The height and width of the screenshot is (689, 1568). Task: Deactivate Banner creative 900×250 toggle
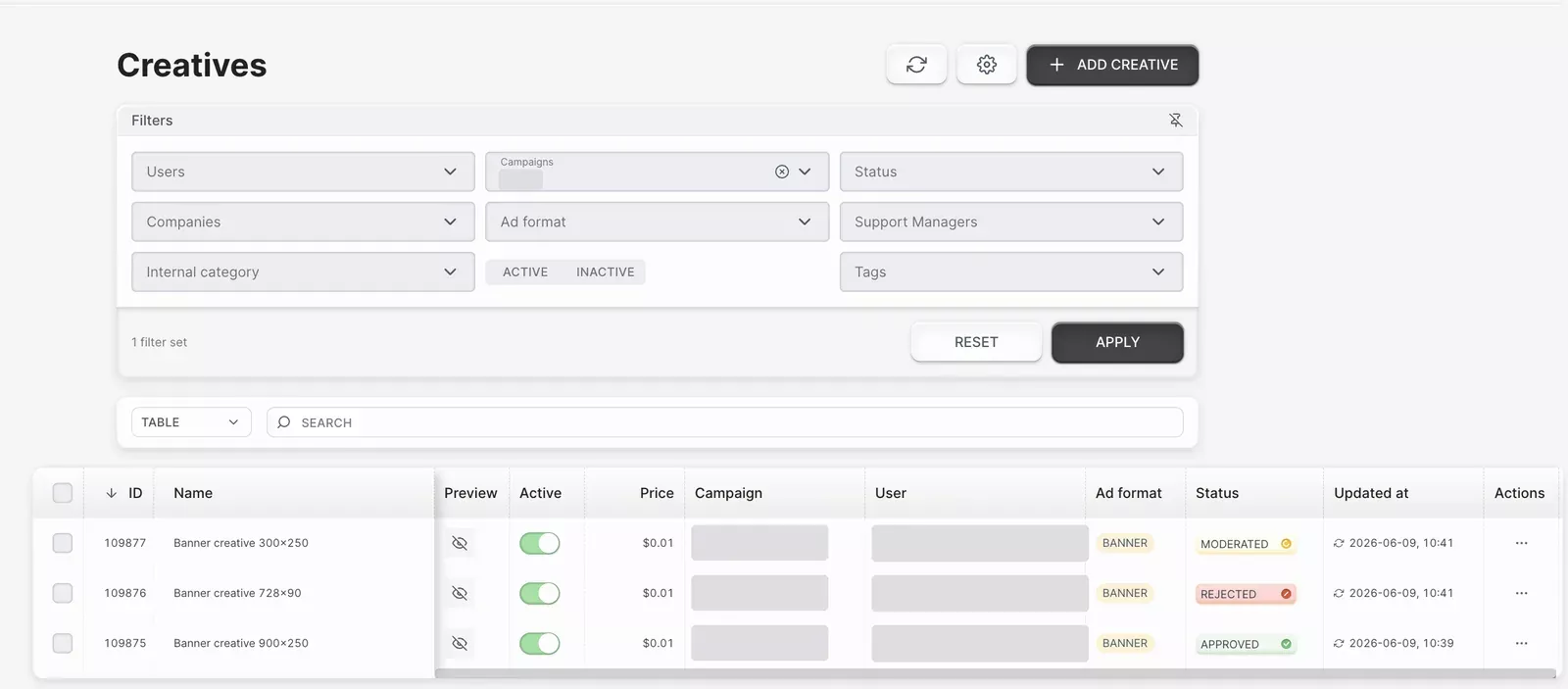pyautogui.click(x=540, y=643)
